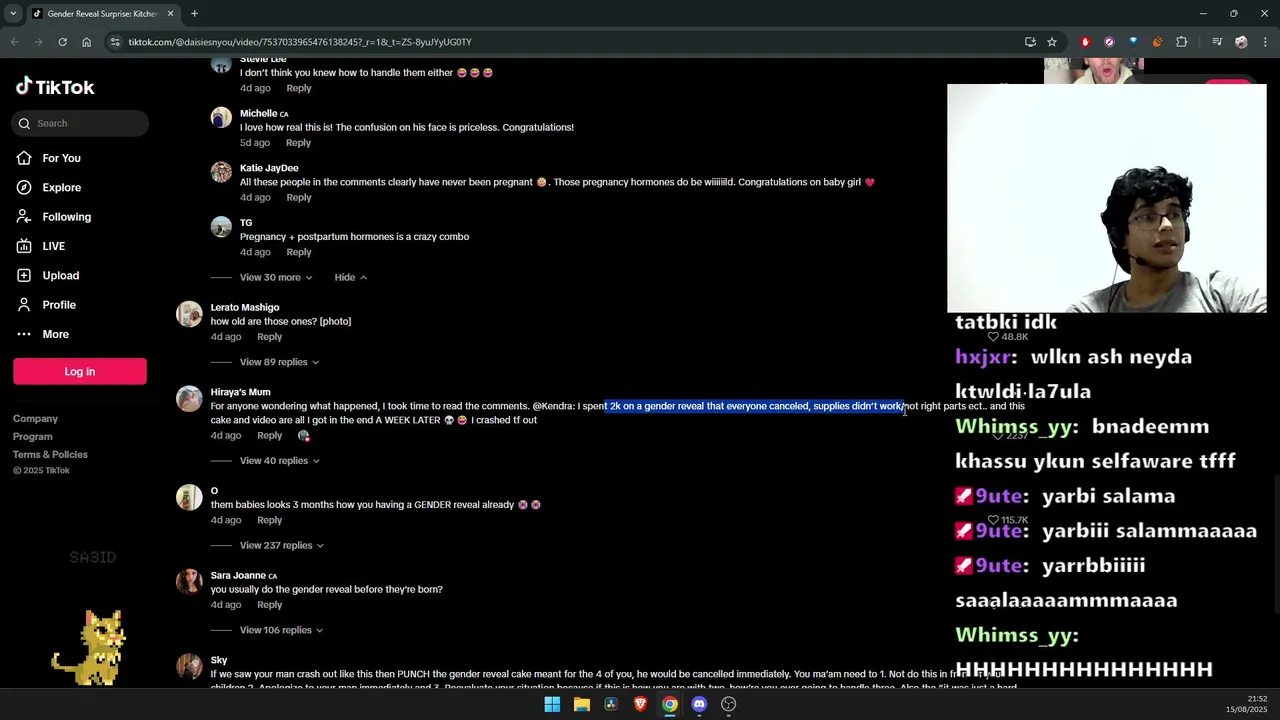Install app icon in address bar
1280x720 pixels.
point(1030,42)
